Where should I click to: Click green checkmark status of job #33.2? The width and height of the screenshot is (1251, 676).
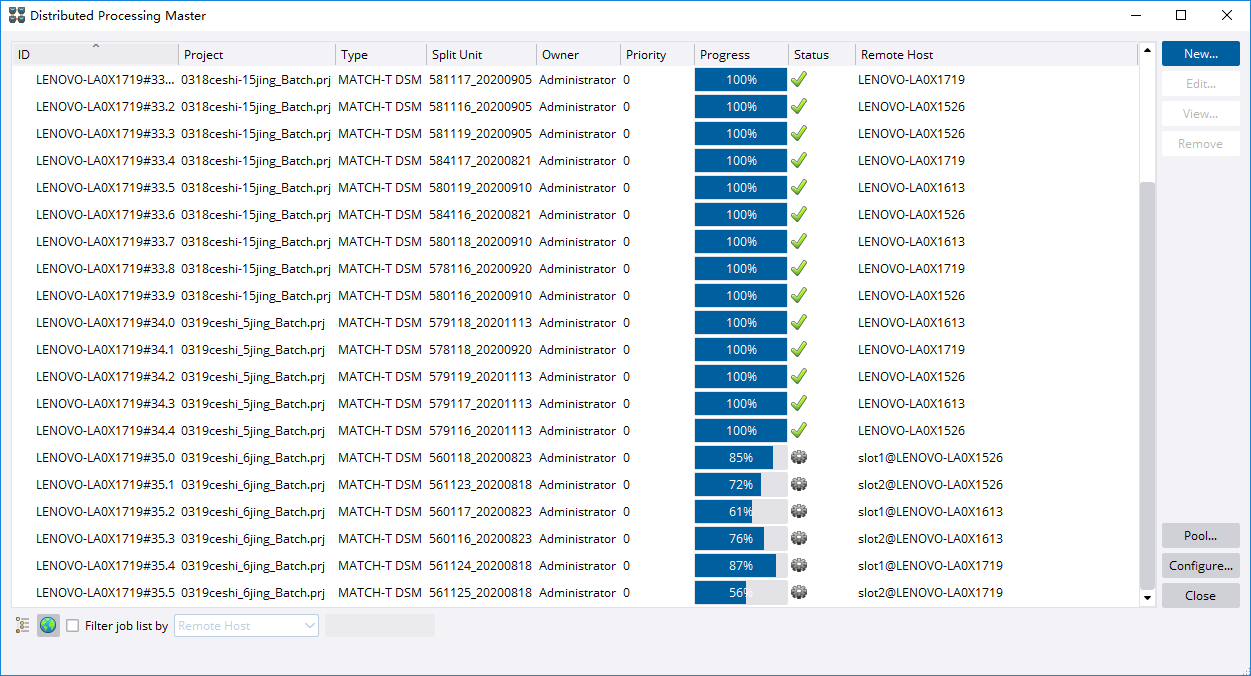(x=798, y=106)
